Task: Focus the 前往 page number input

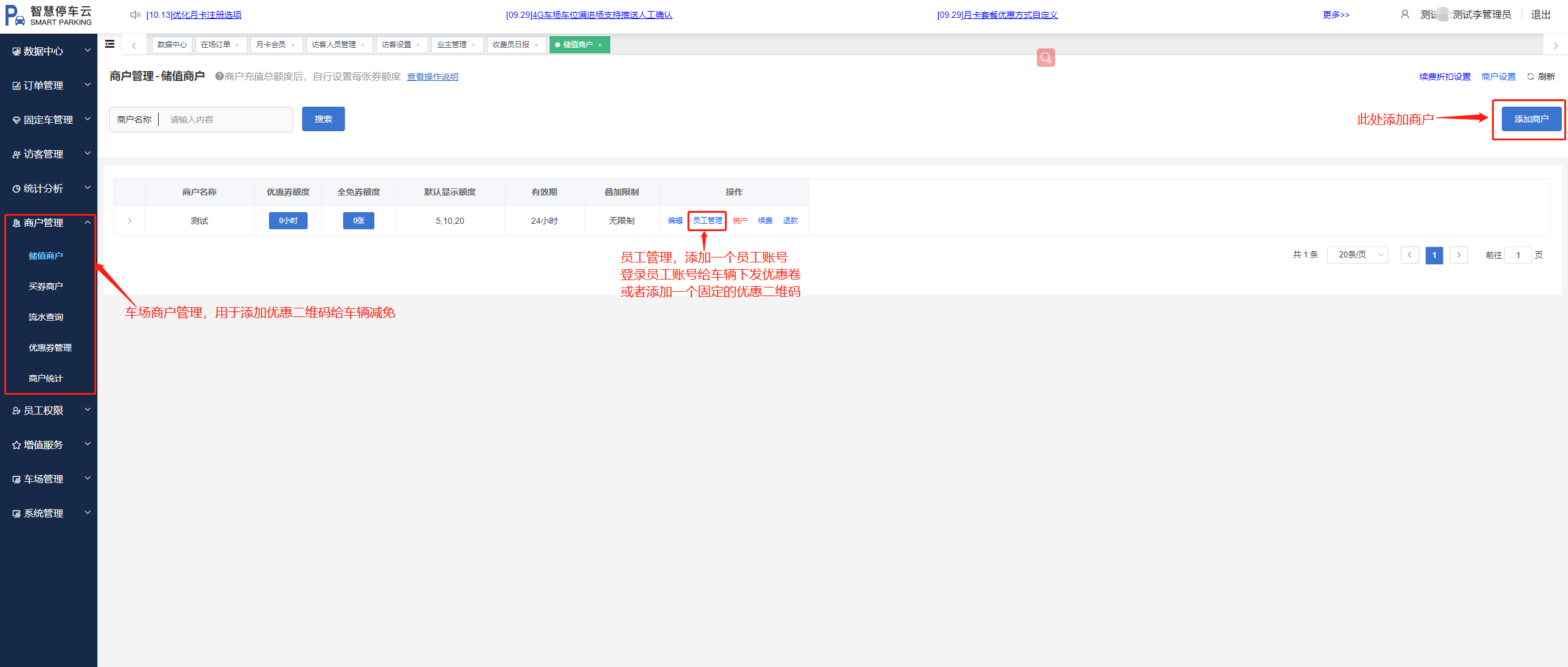Action: pos(1518,255)
